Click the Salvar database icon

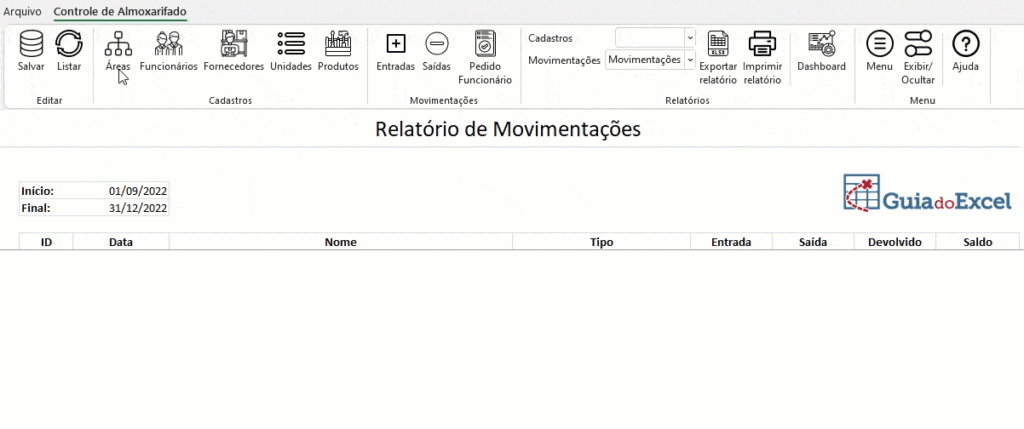click(x=31, y=44)
